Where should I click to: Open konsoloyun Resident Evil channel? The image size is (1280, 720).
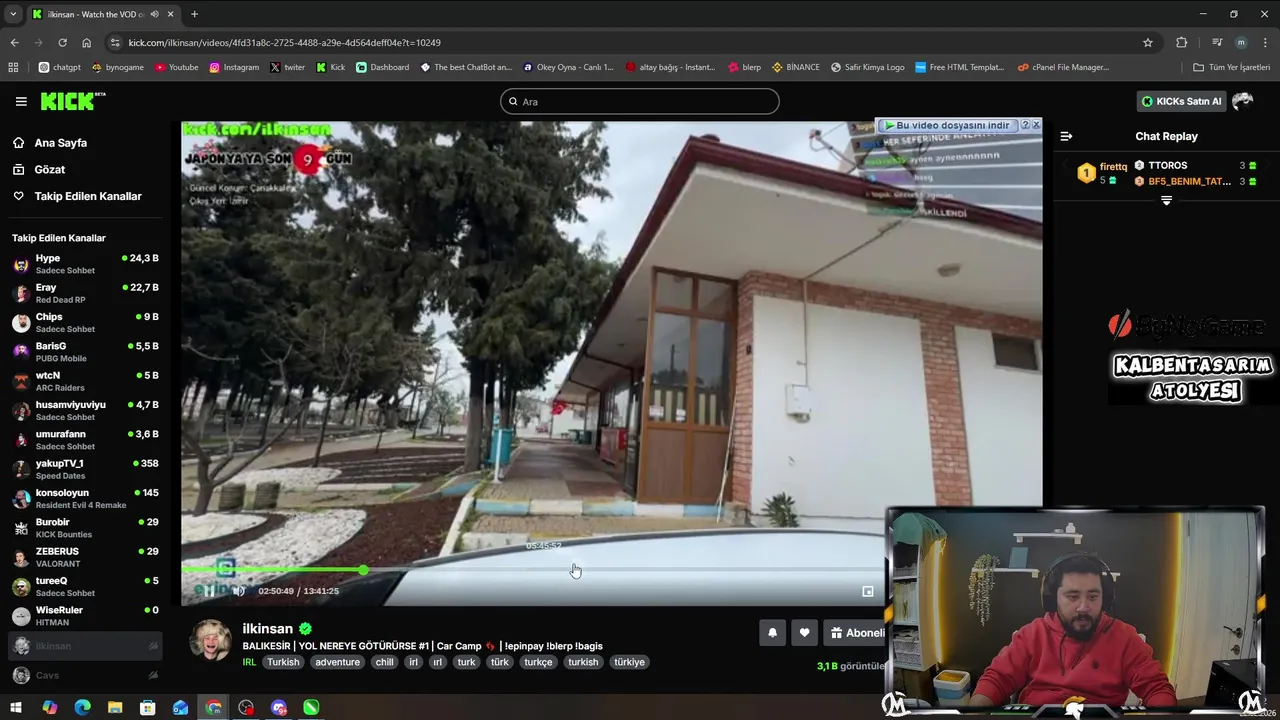[x=84, y=498]
